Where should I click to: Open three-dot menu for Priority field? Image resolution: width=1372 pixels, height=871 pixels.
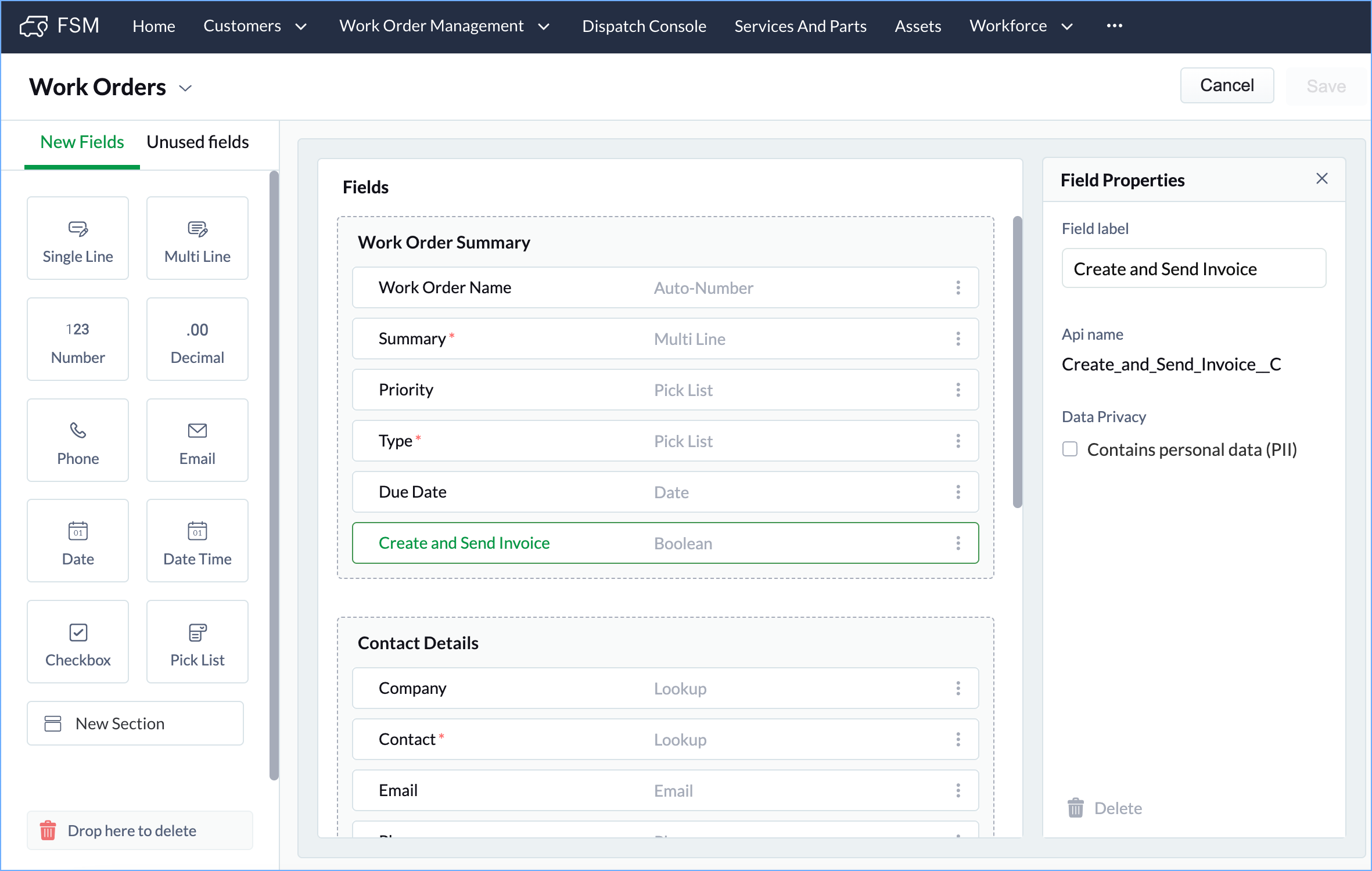coord(958,390)
